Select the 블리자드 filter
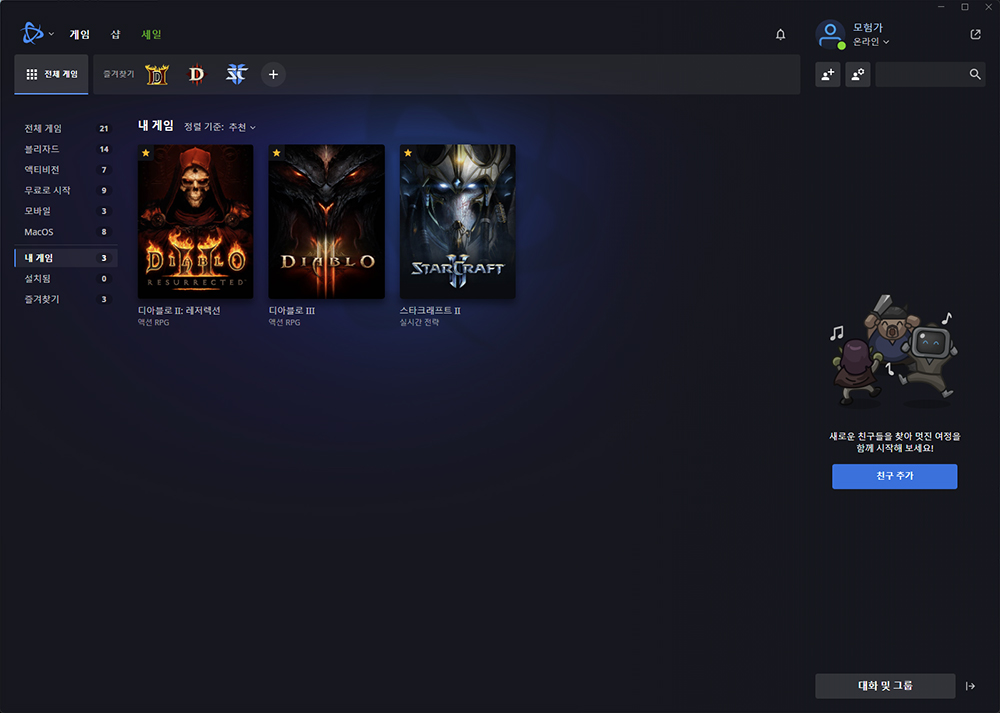 coord(66,149)
